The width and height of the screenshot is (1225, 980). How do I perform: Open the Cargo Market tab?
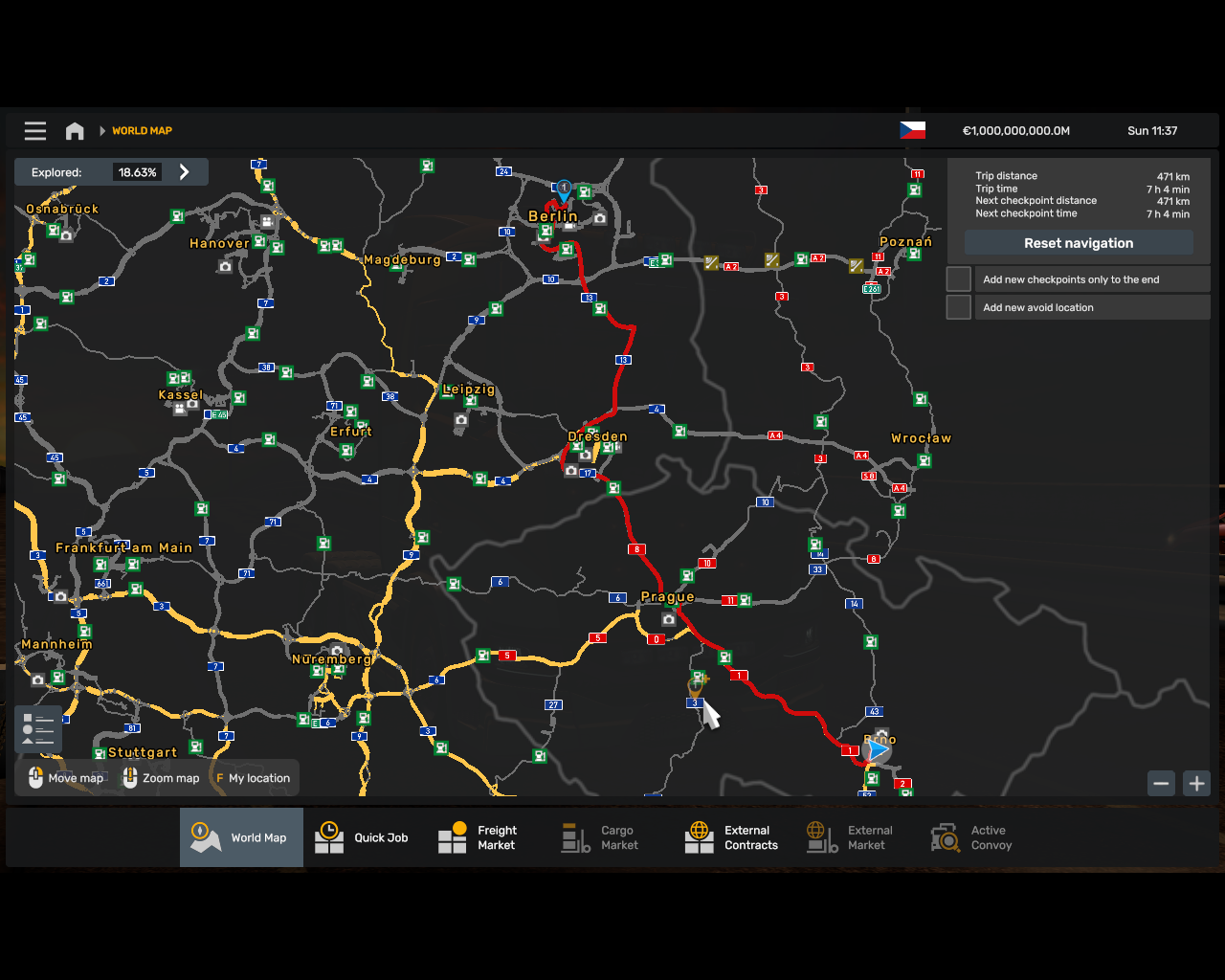601,837
